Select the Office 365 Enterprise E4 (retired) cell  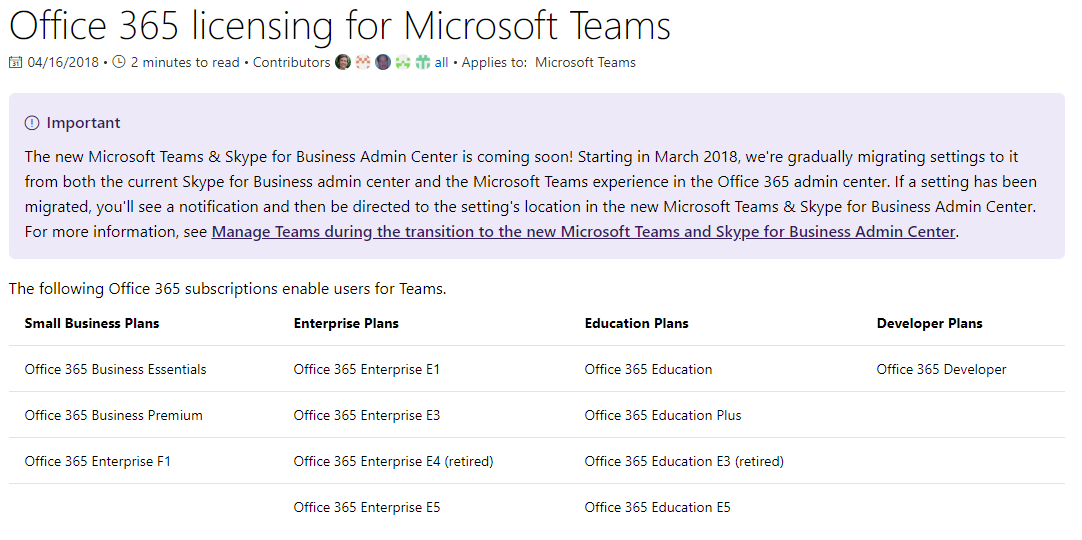[393, 461]
